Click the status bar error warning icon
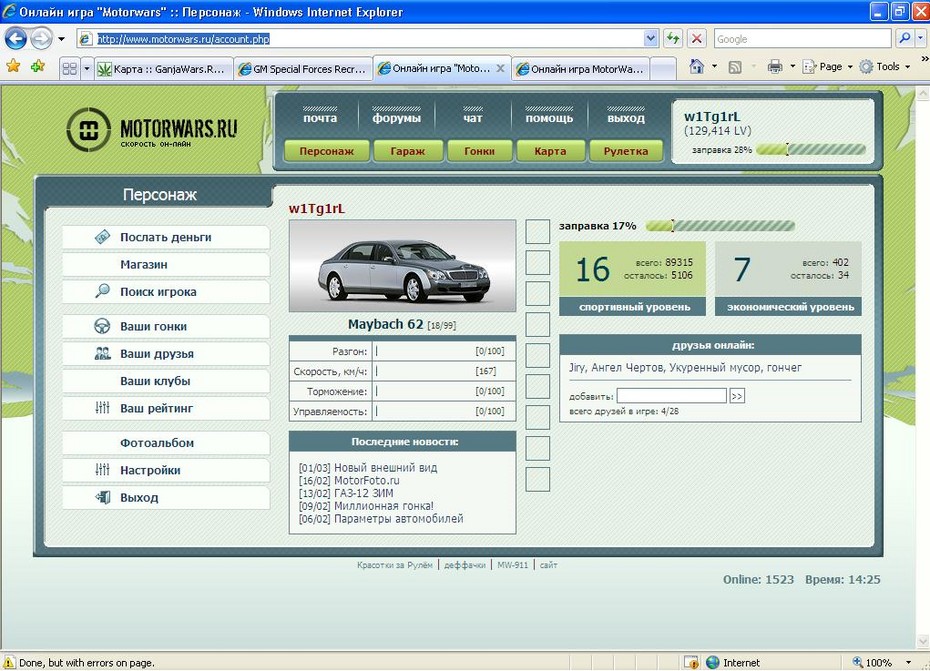 pyautogui.click(x=9, y=662)
